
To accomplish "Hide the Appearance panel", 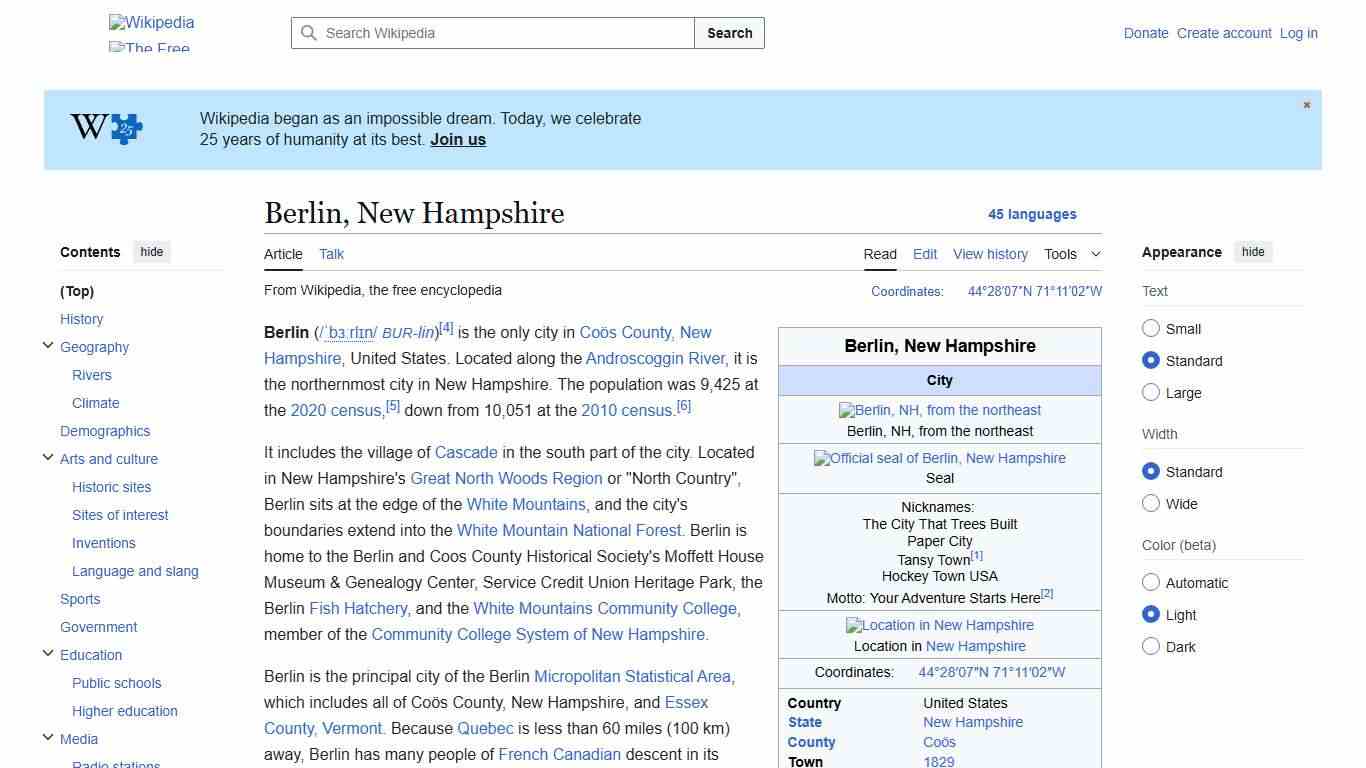I will pos(1253,251).
